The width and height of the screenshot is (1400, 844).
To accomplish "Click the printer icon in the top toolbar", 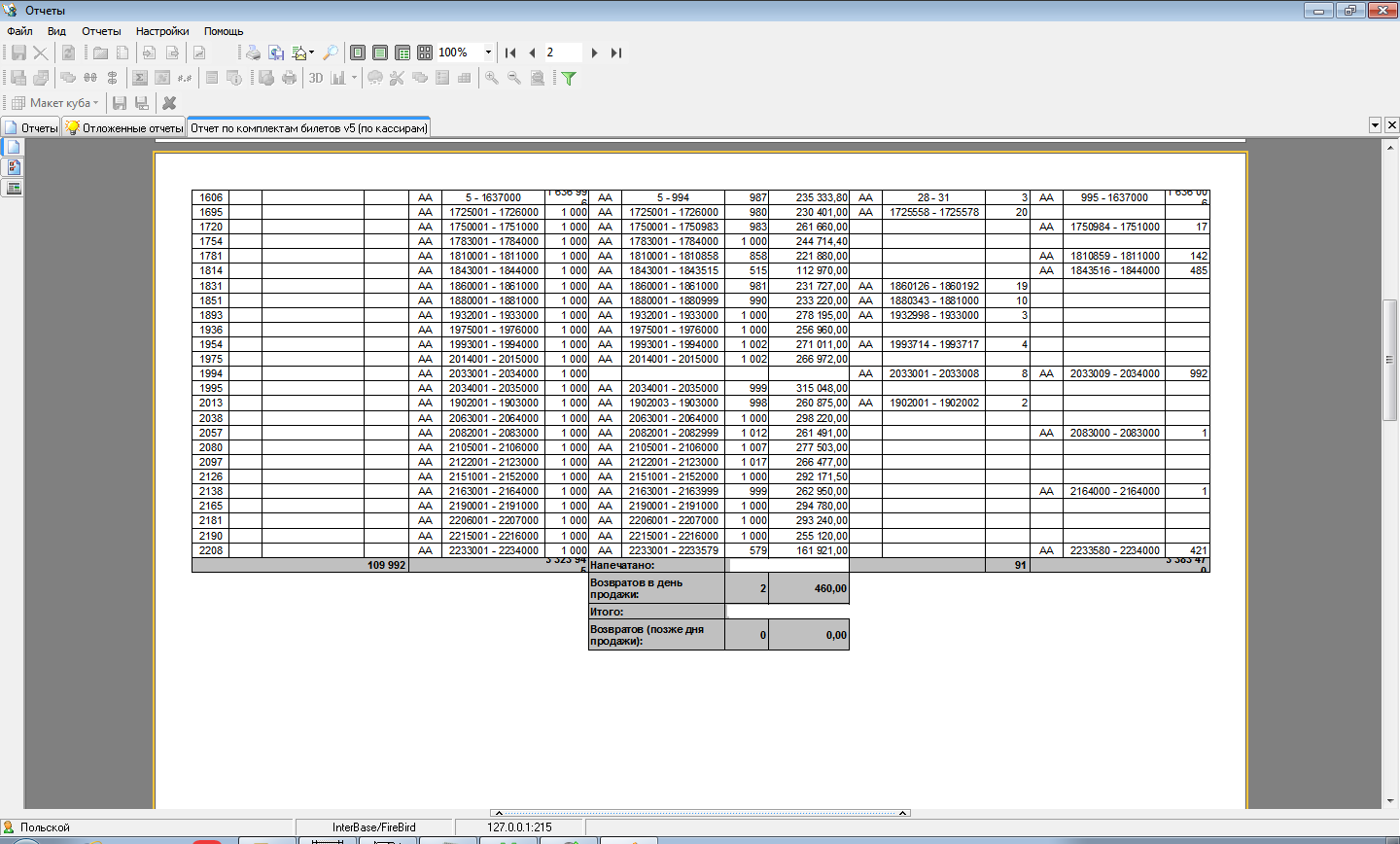I will (253, 53).
